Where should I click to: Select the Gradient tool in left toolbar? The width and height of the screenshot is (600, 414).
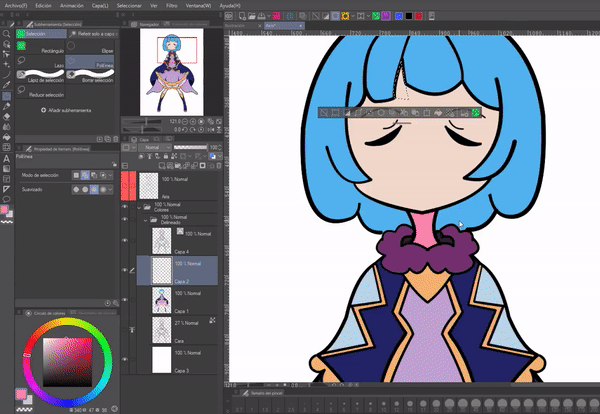tap(6, 169)
